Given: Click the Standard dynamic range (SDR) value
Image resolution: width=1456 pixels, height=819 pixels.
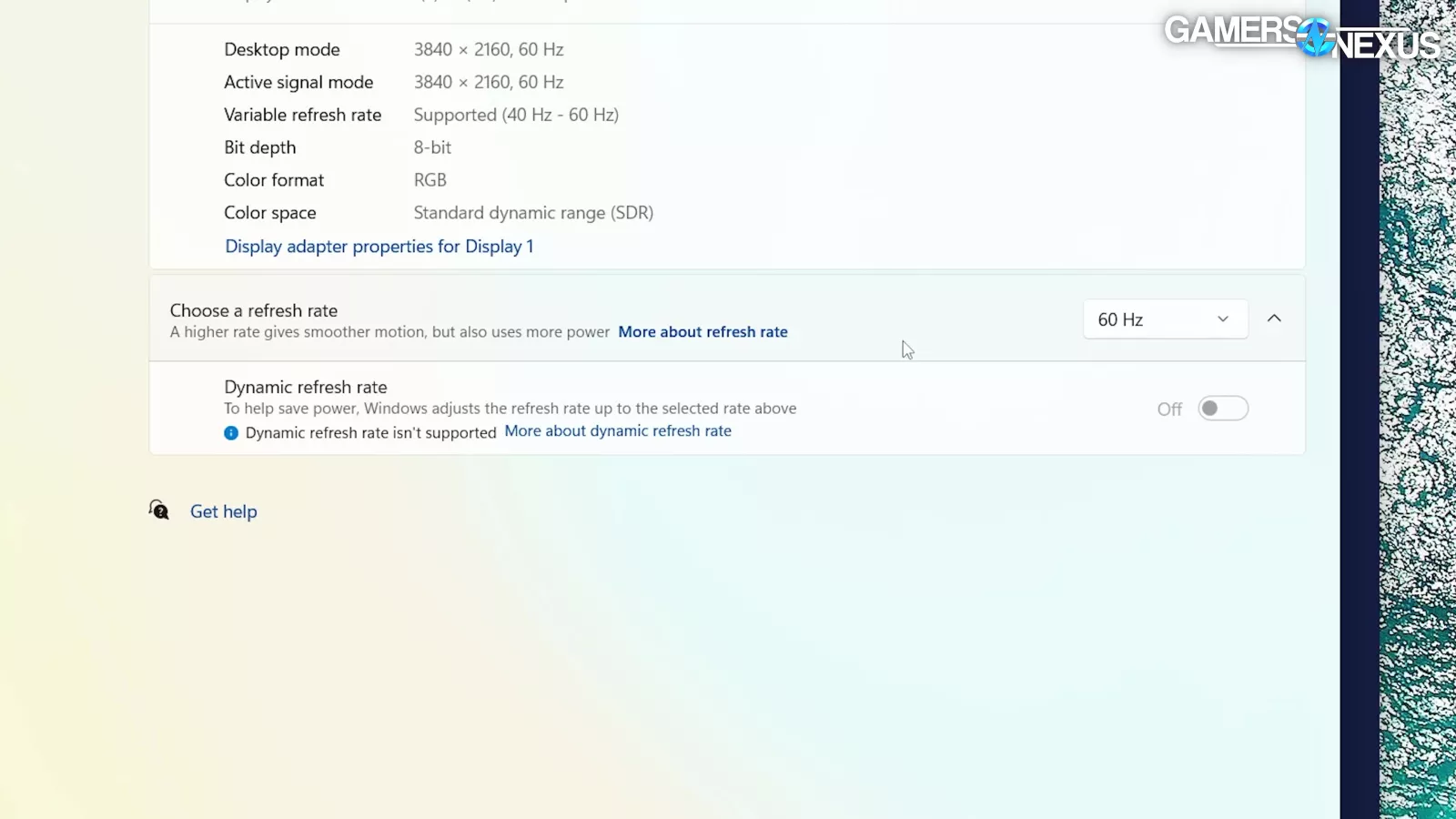Looking at the screenshot, I should click(533, 213).
